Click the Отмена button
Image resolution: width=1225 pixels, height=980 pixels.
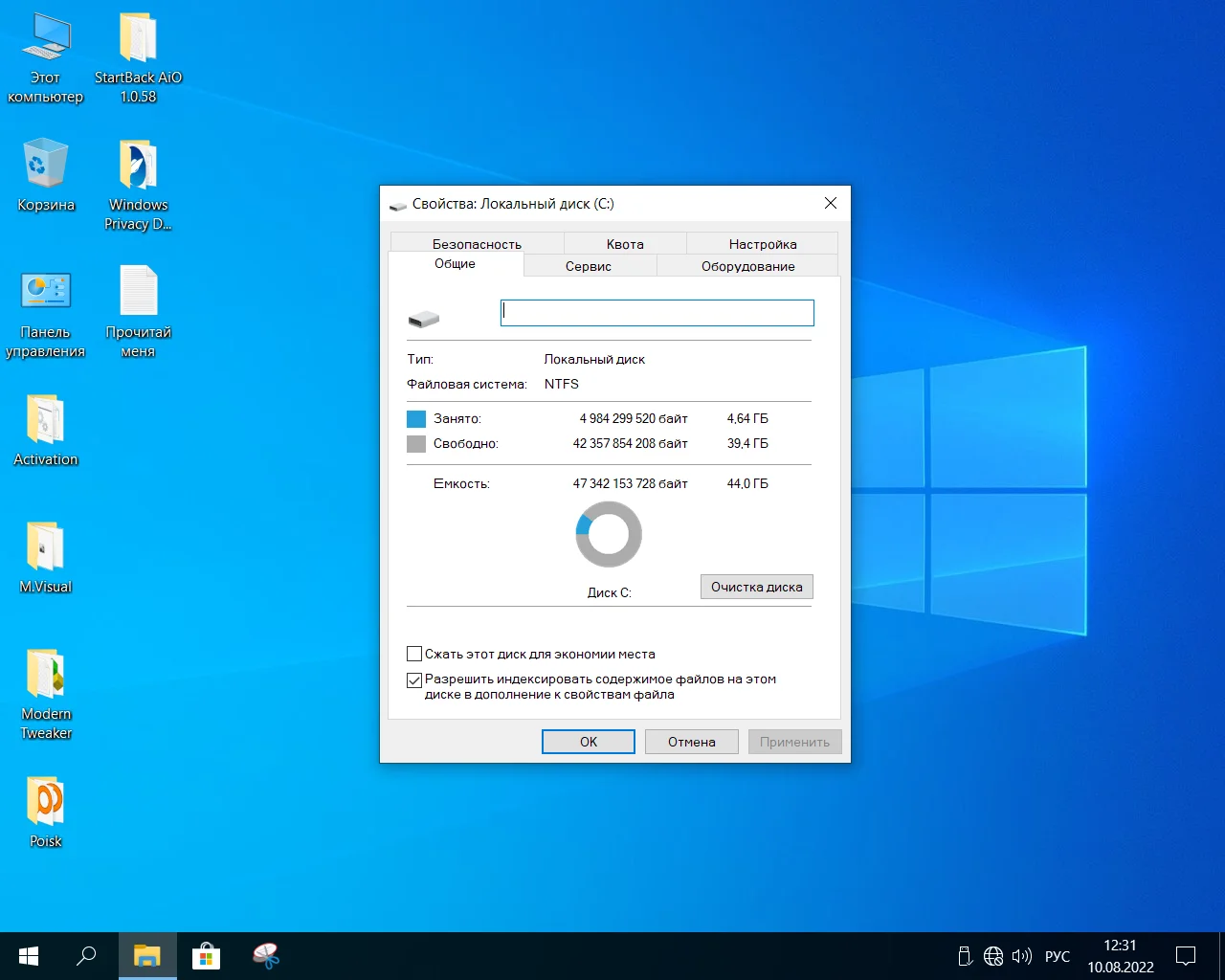pyautogui.click(x=691, y=742)
